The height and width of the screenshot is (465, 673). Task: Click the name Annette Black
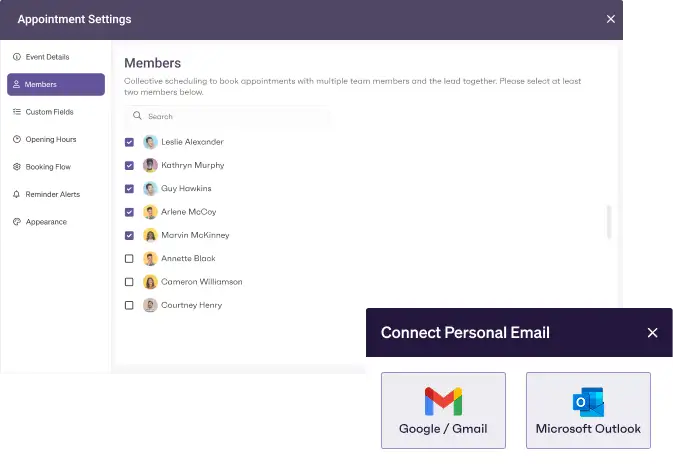188,258
